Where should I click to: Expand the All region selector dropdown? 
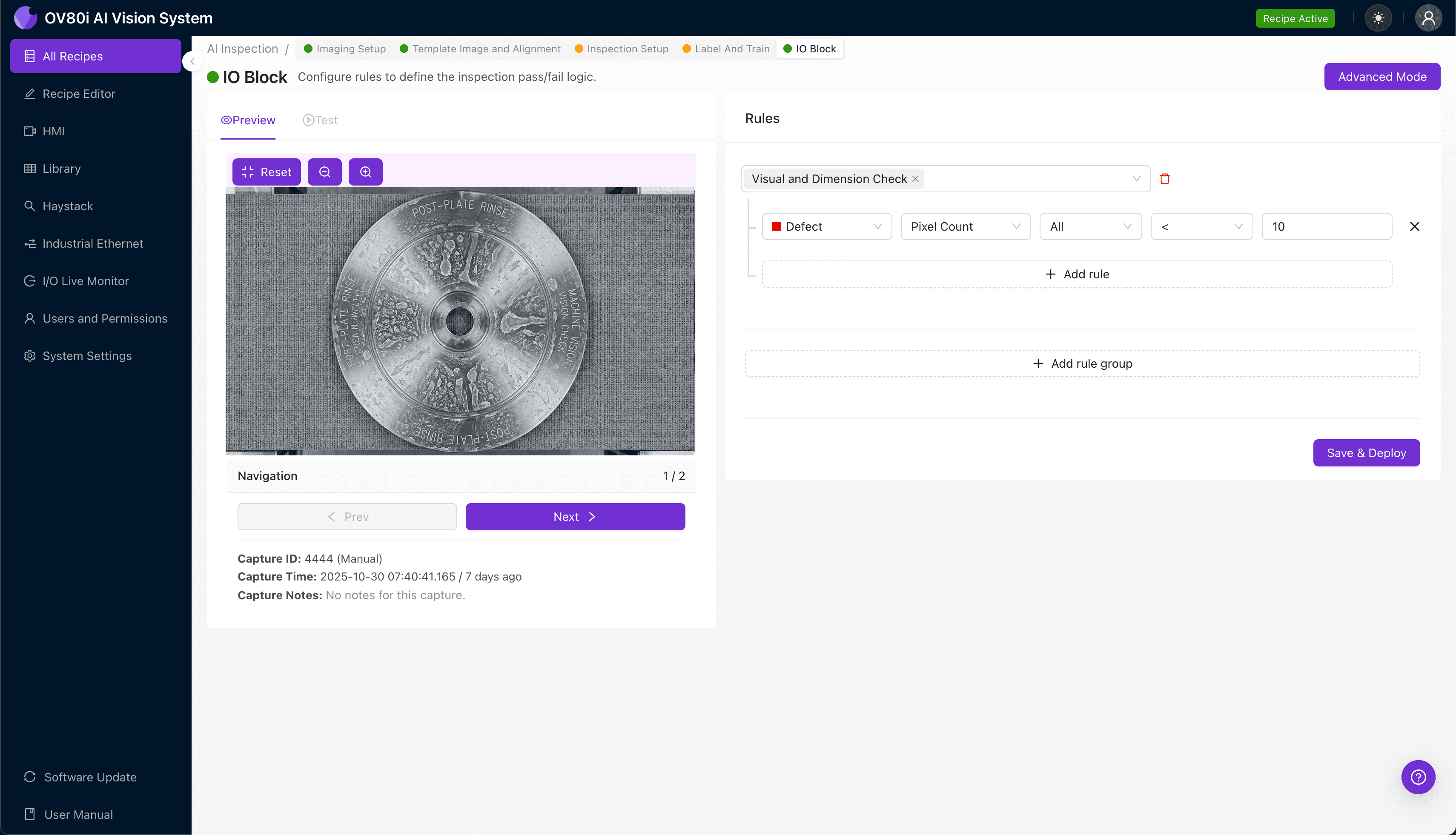pos(1089,226)
